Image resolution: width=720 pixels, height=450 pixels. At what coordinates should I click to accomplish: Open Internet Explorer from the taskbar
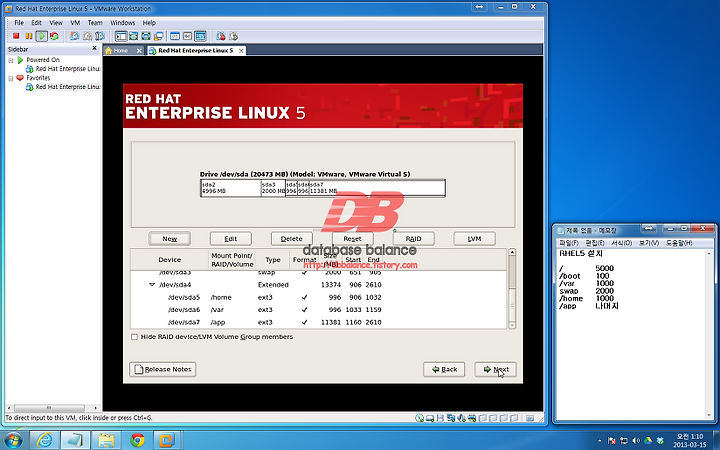[45, 440]
